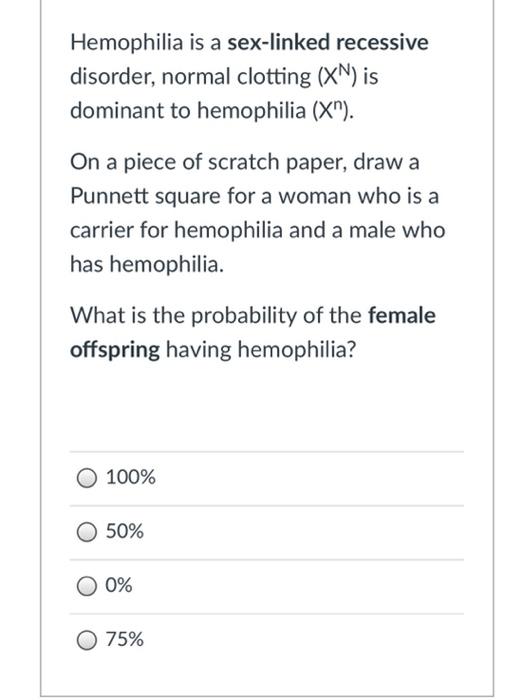Click the bold "sex-linked recessive" phrase
505x700 pixels.
pos(328,42)
